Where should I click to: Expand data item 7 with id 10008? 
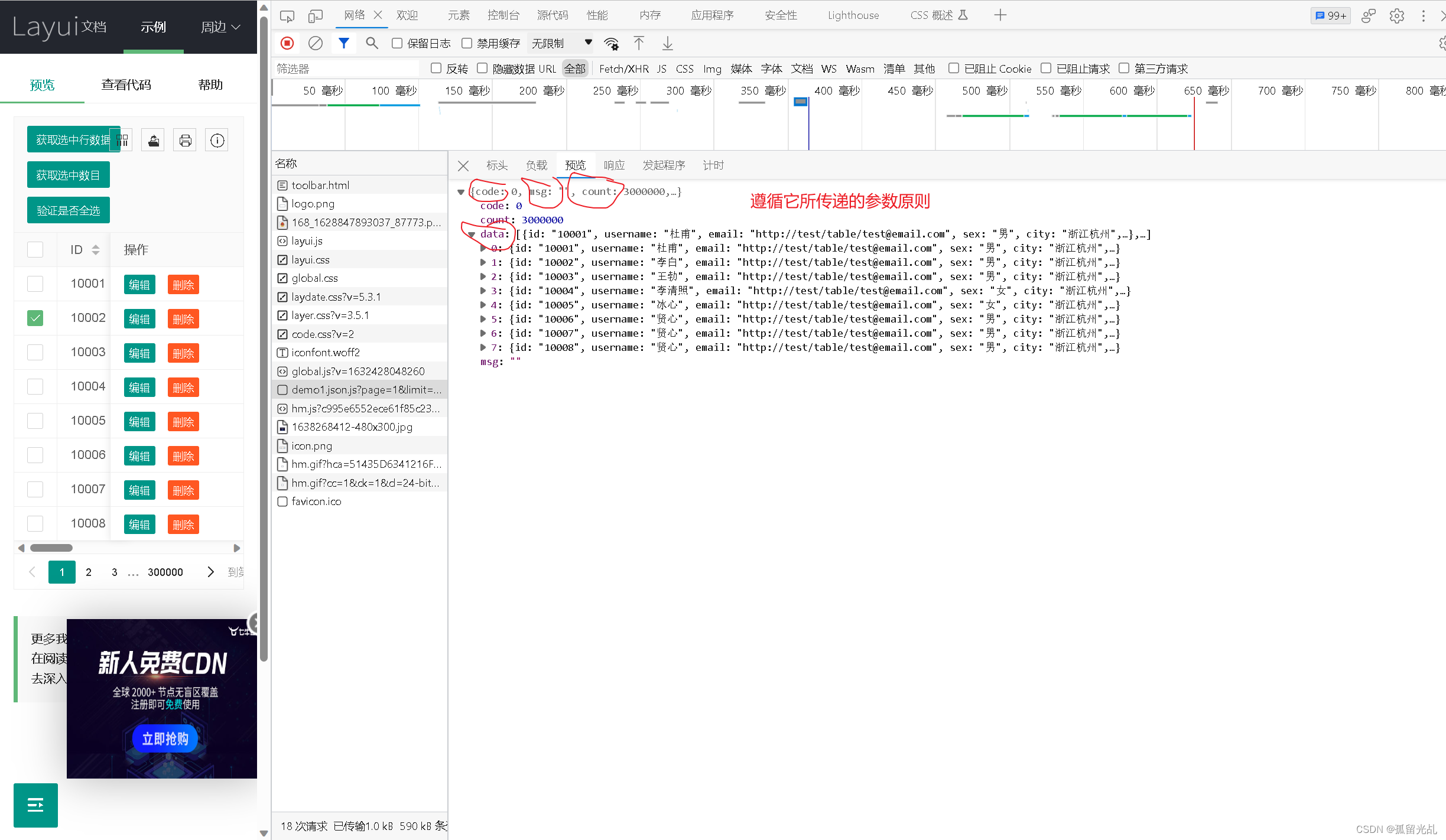click(x=483, y=347)
